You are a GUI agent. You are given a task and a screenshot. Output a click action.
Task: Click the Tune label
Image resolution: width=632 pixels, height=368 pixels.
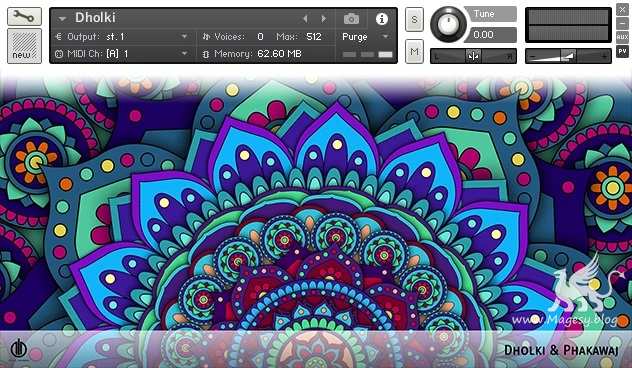tap(484, 14)
